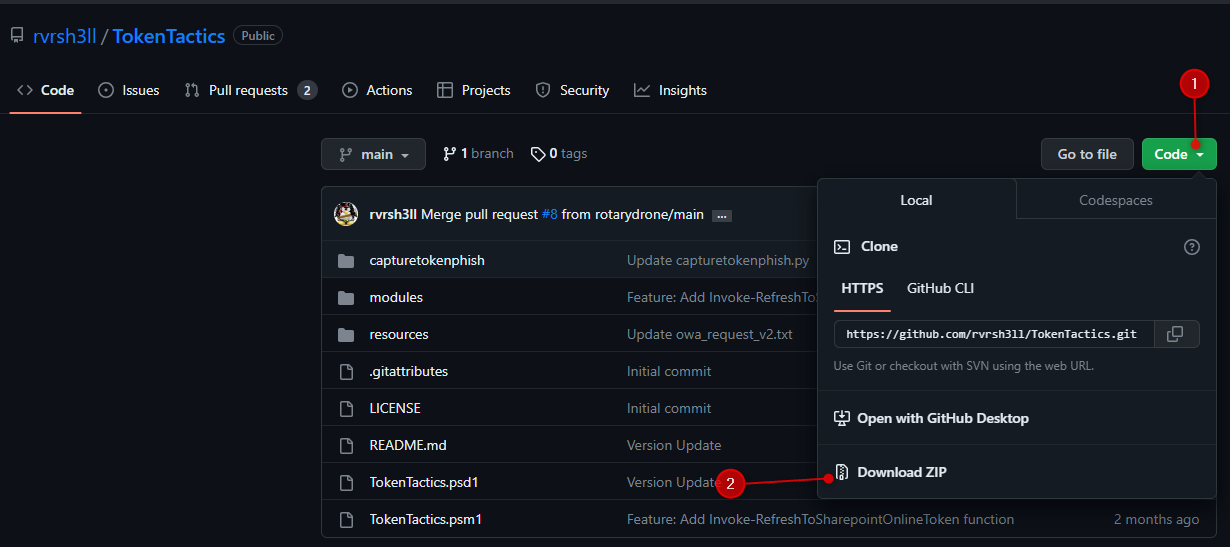
Task: Select the HTTPS clone option
Action: (x=862, y=288)
